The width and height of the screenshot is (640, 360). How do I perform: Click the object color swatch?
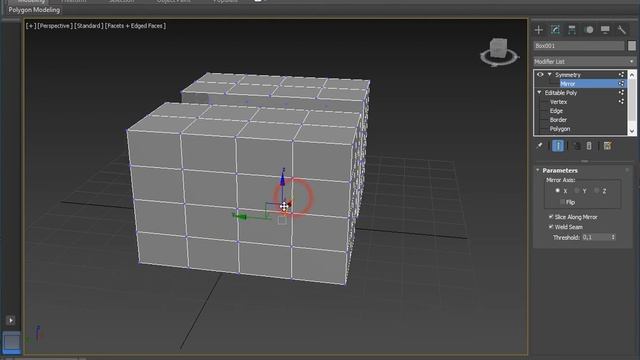[x=632, y=46]
